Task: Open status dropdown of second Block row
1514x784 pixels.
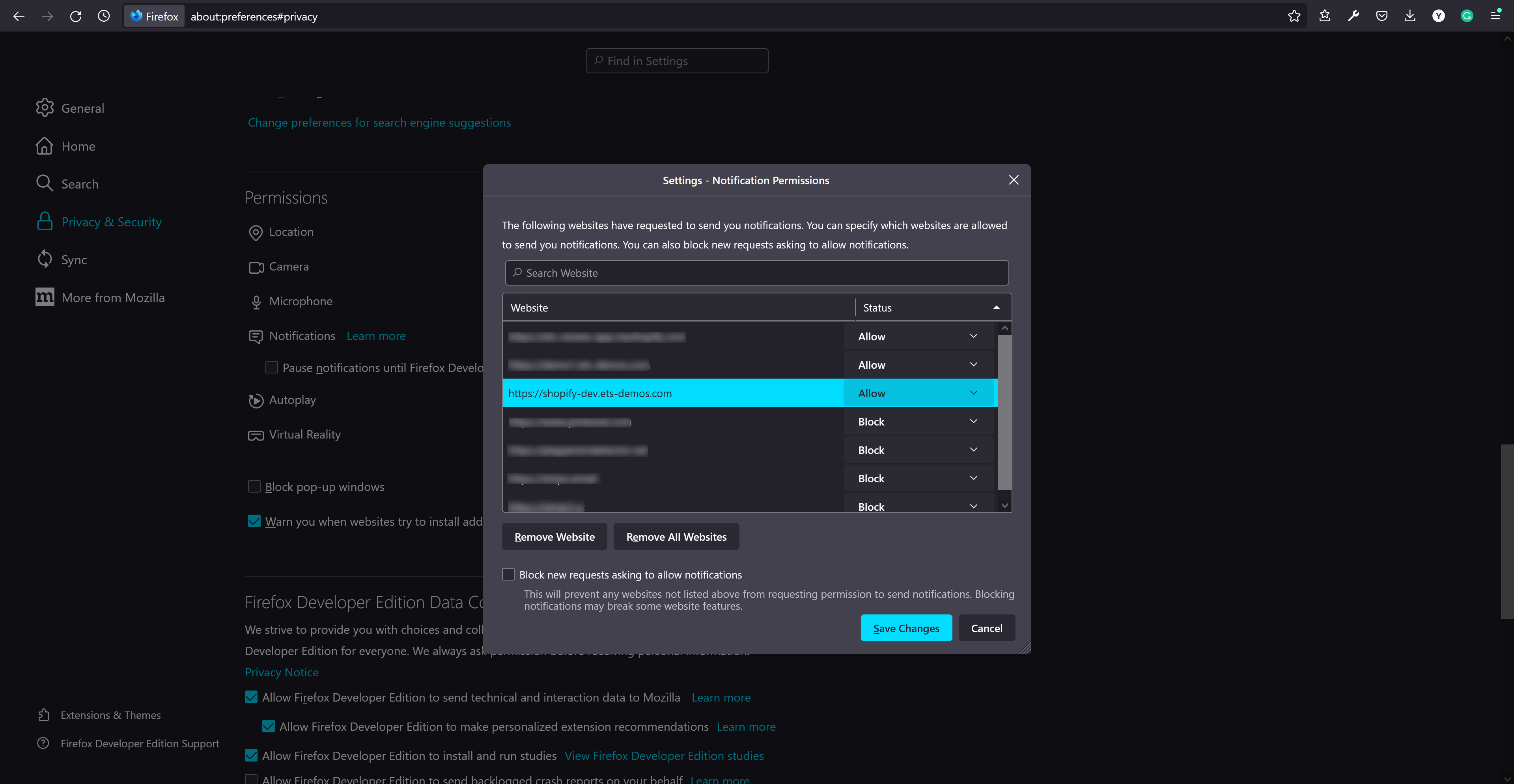Action: (x=918, y=450)
